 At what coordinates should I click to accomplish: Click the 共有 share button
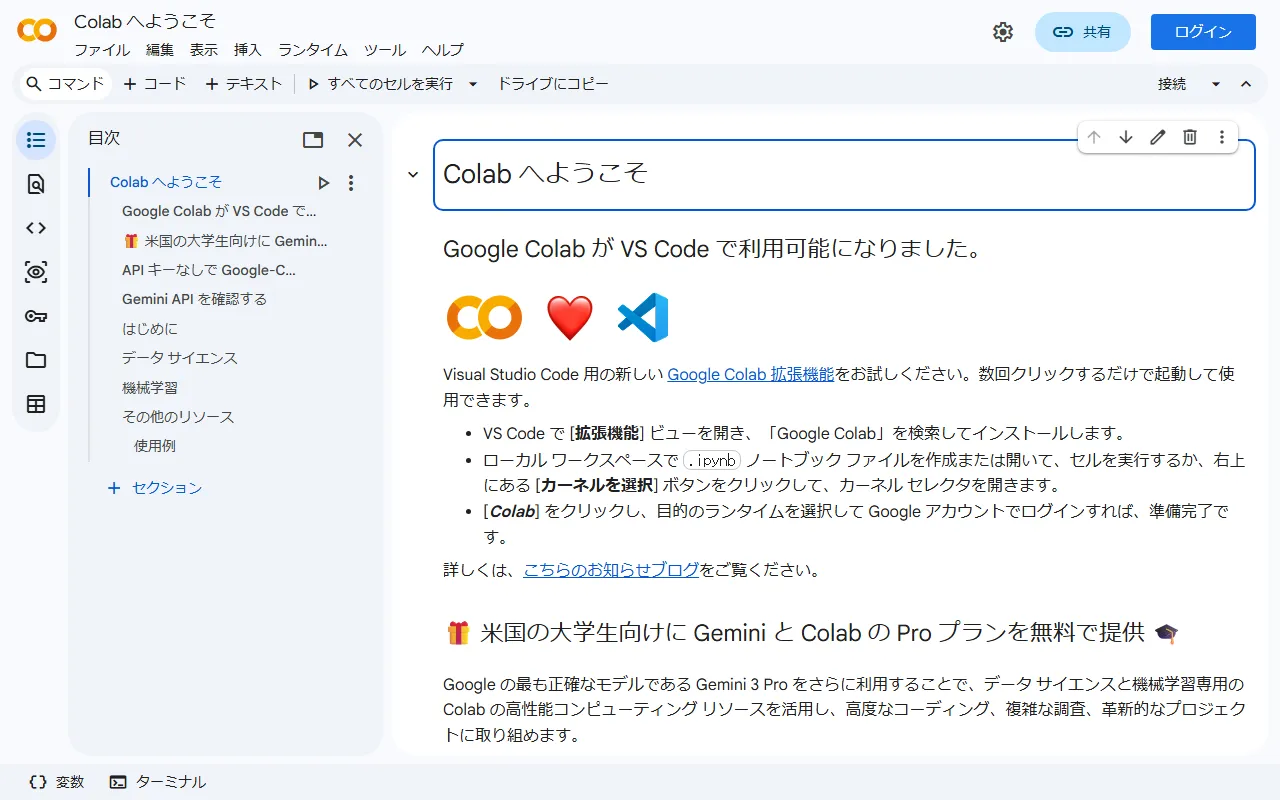coord(1083,32)
